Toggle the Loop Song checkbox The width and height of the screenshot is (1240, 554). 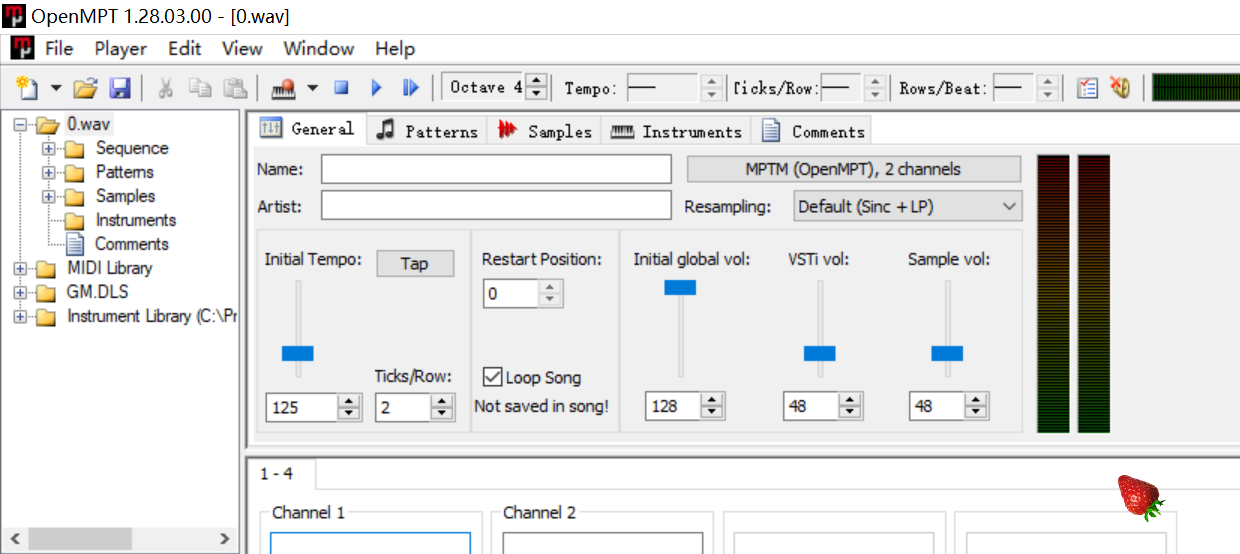492,377
